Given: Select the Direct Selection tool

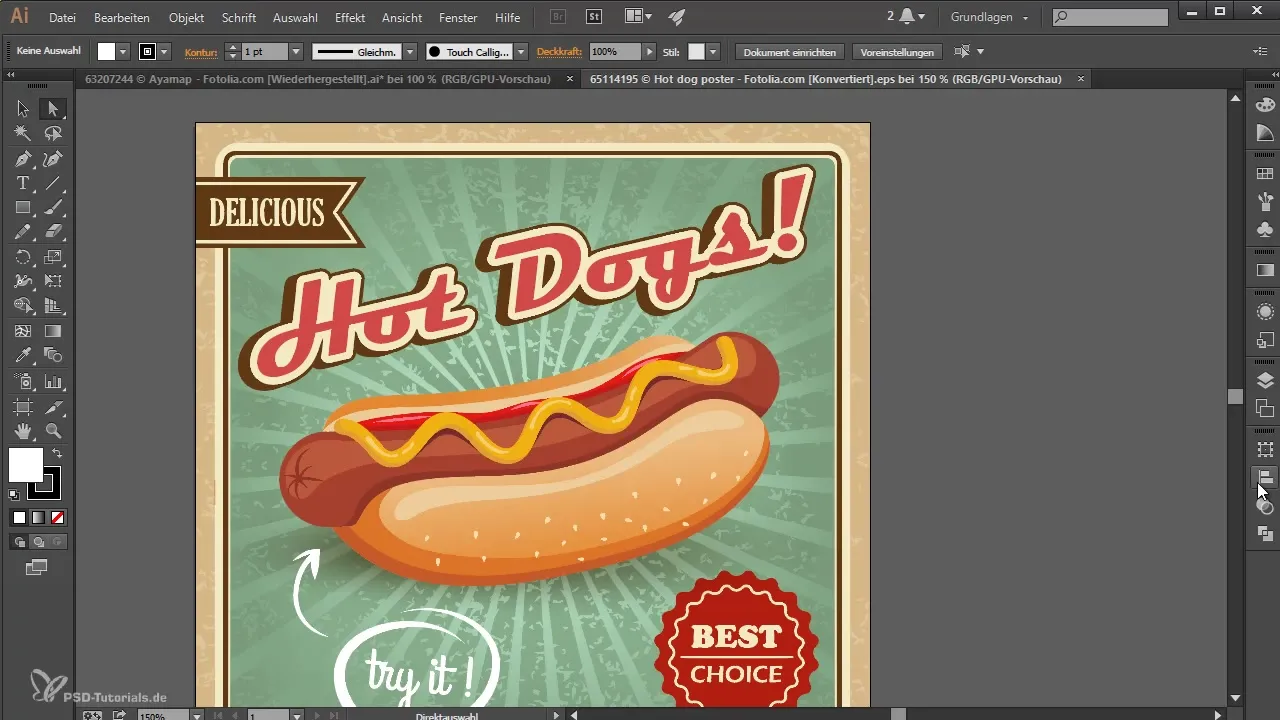Looking at the screenshot, I should (53, 109).
